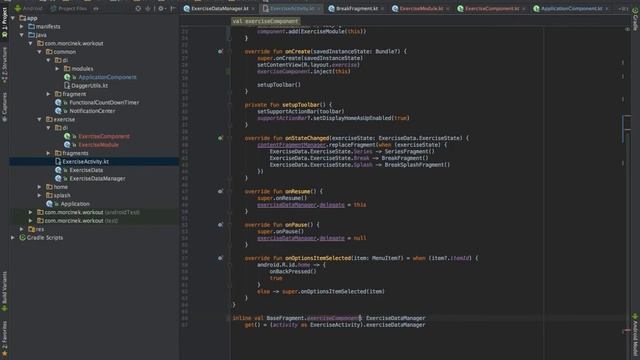
Task: Collapse the java folder
Action: tap(22, 35)
